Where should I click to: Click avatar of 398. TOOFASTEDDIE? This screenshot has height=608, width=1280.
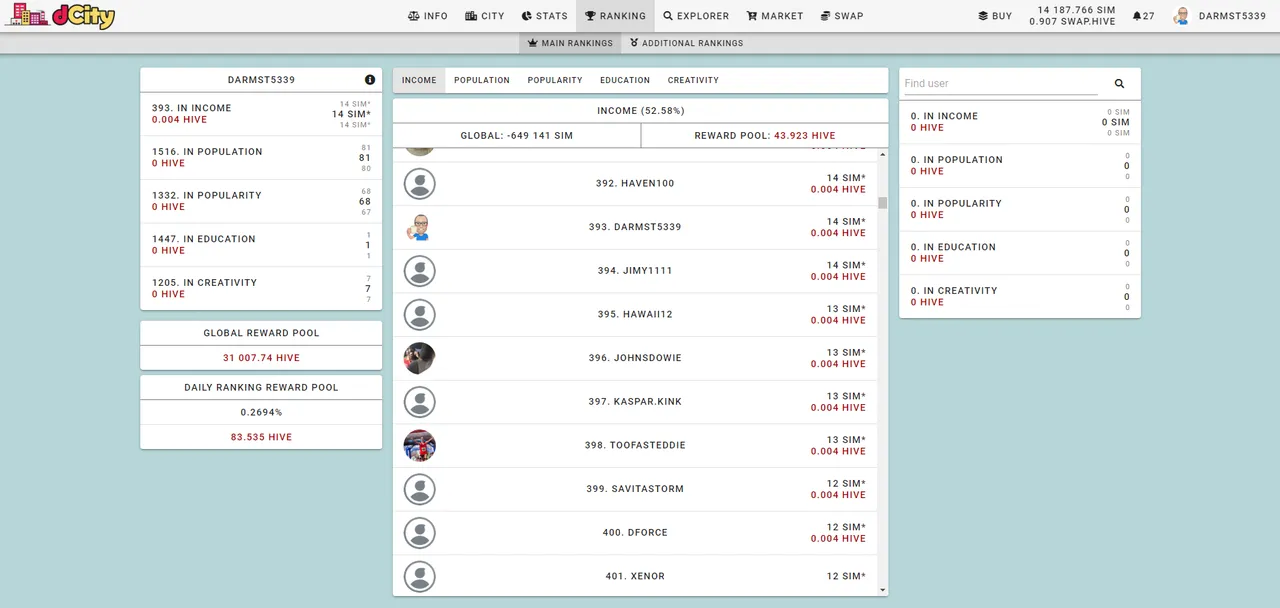click(x=420, y=445)
